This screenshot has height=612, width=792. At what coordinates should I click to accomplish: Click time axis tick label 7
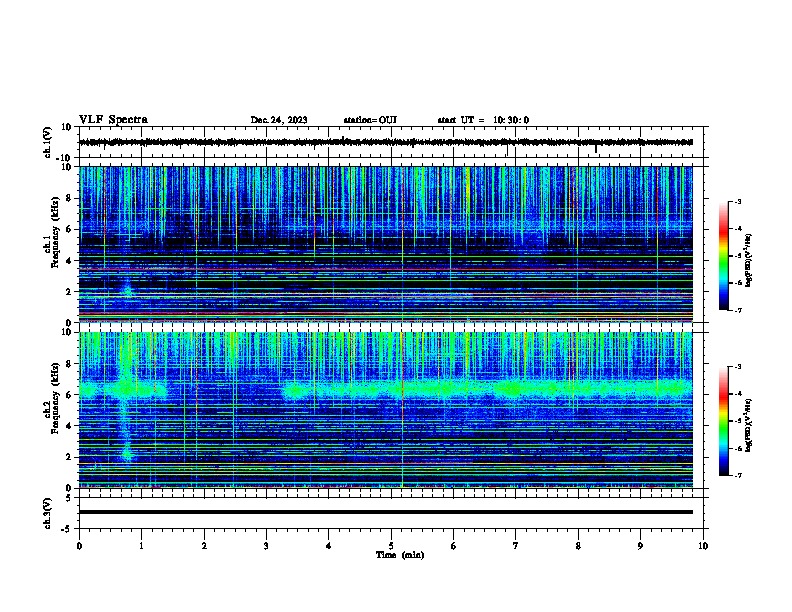[516, 546]
